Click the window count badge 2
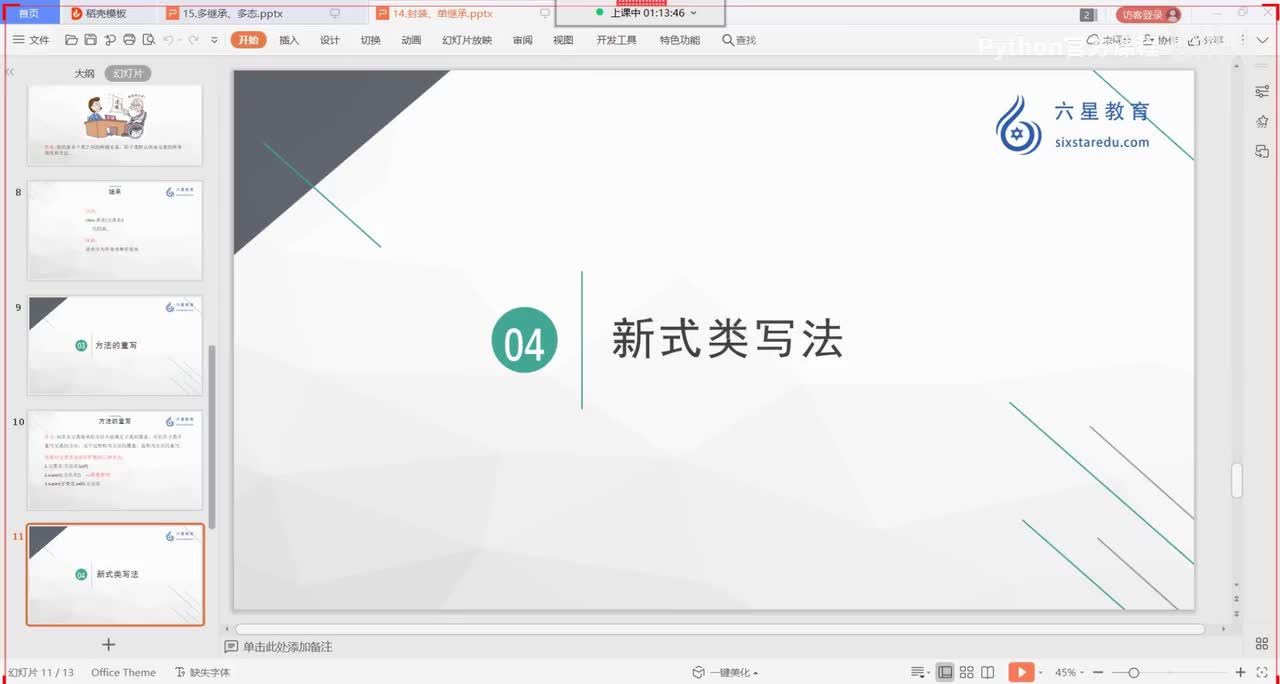 tap(1087, 15)
